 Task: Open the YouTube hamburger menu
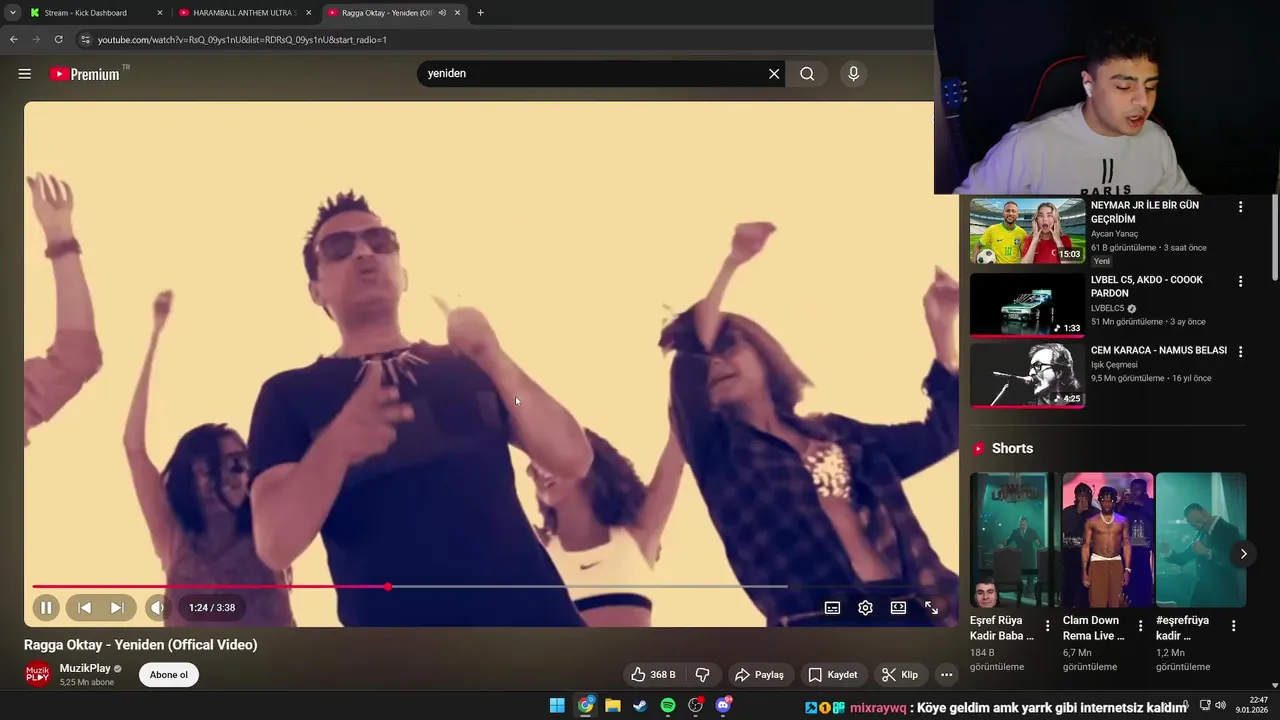[25, 74]
